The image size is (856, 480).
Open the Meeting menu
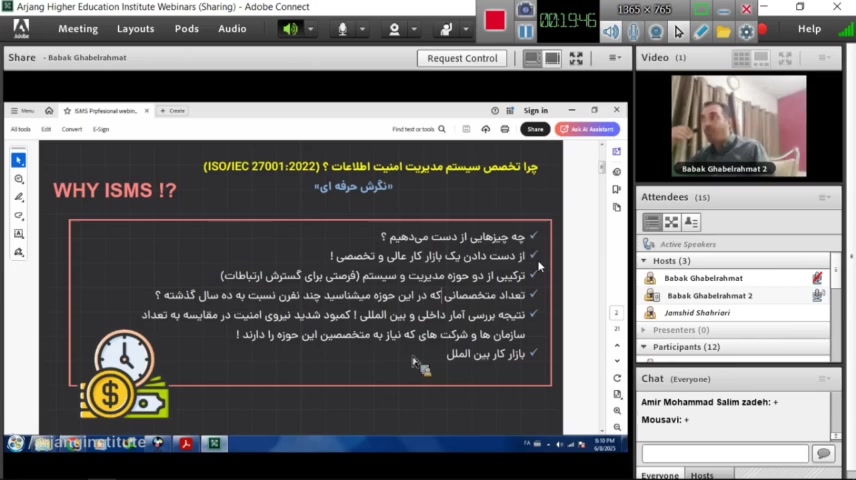tap(78, 29)
